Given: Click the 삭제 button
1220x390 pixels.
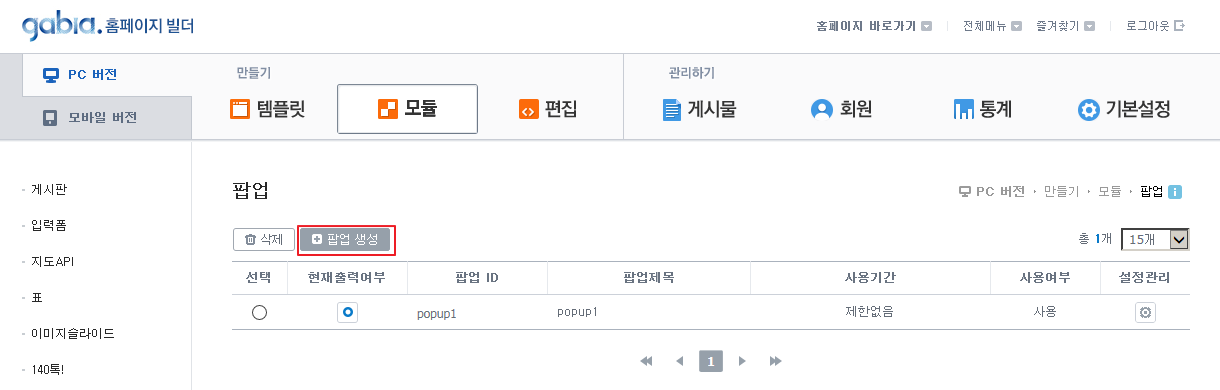Looking at the screenshot, I should pos(264,239).
